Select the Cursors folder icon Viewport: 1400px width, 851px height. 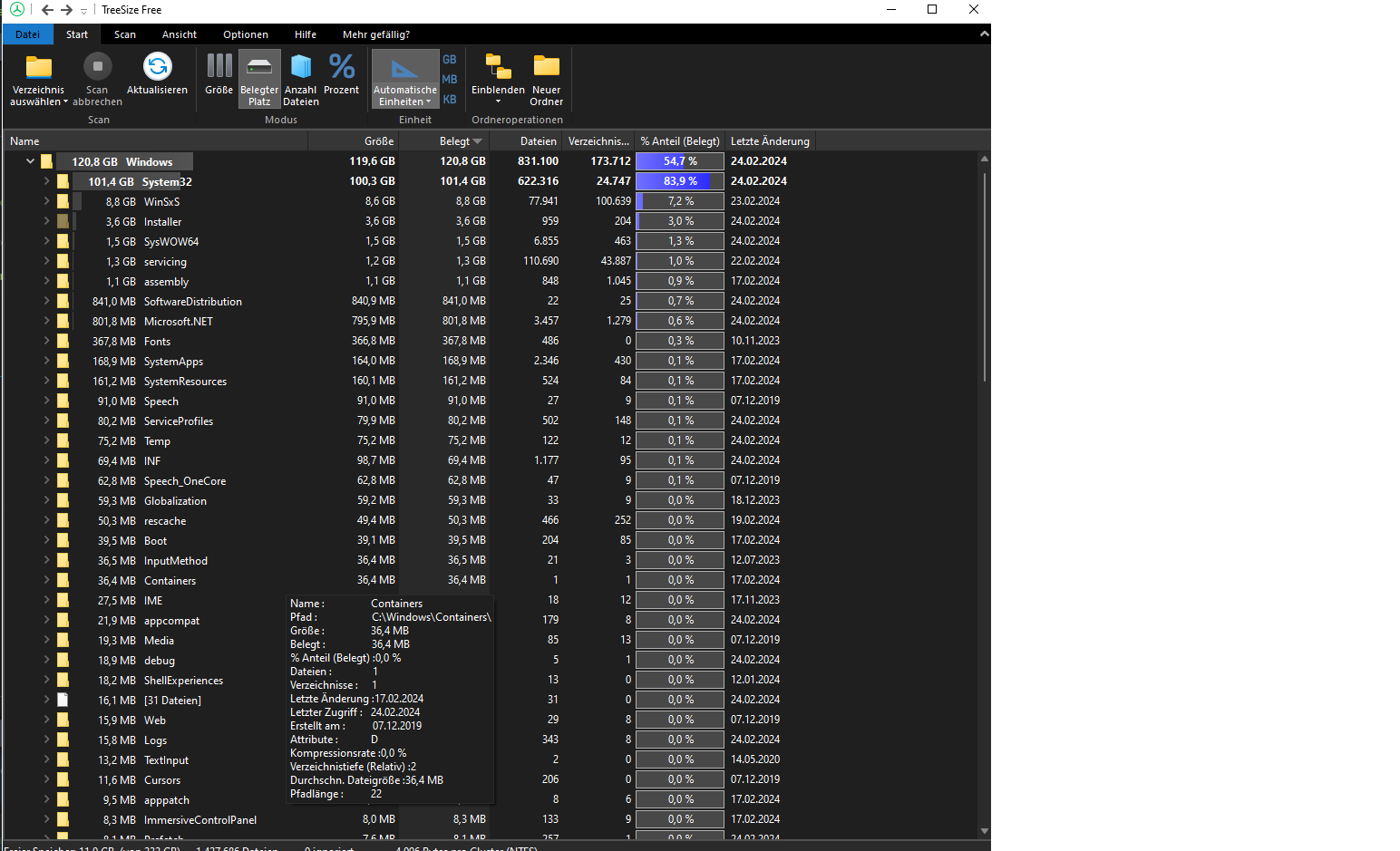(63, 779)
